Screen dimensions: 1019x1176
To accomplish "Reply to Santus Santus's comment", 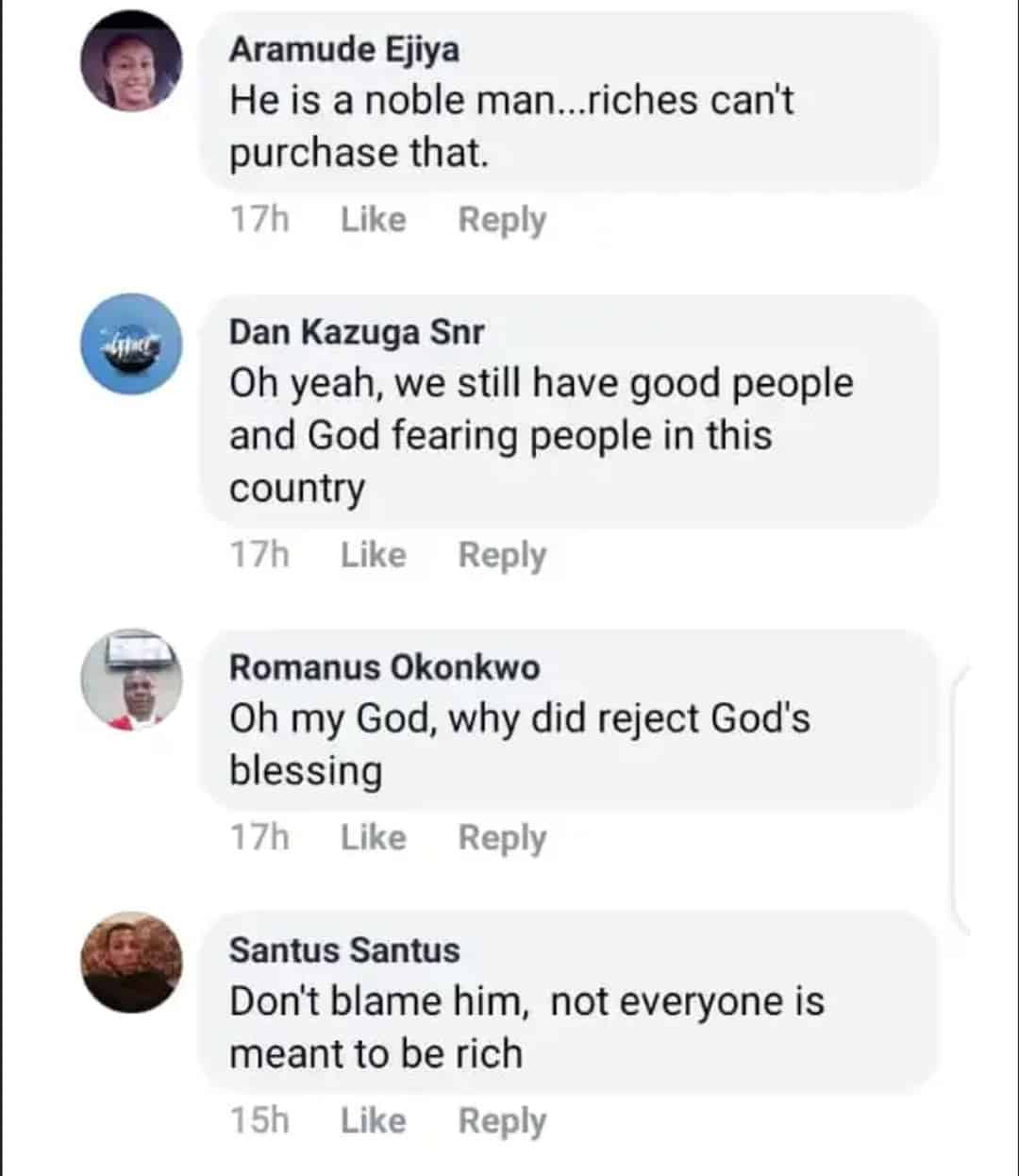I will tap(502, 1120).
